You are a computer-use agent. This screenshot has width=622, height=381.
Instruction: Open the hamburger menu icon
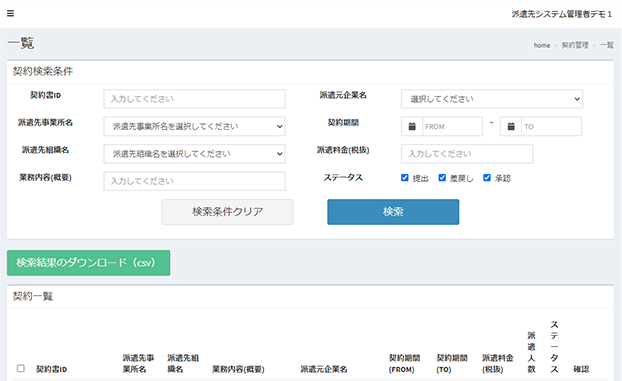[10, 13]
